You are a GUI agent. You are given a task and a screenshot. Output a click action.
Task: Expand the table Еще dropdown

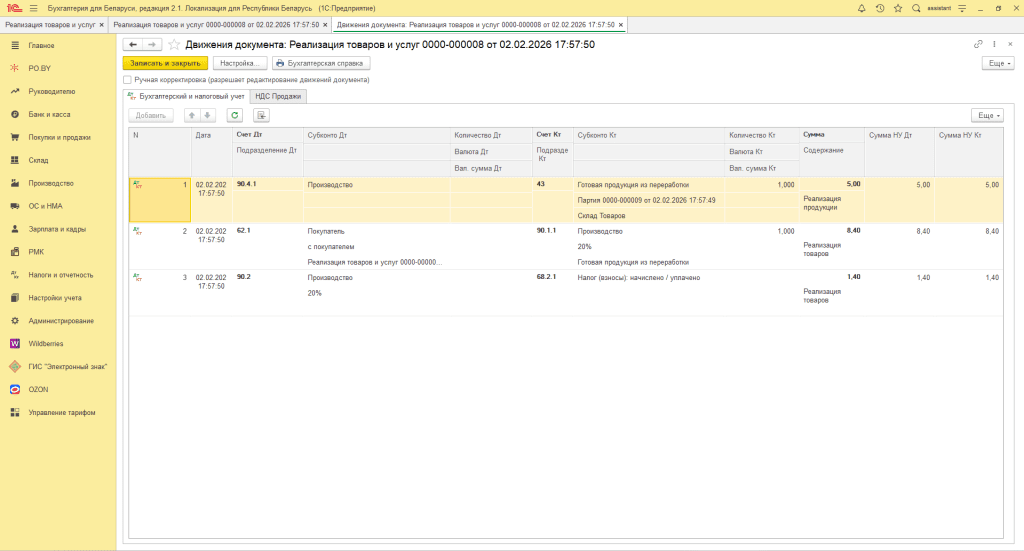click(986, 115)
